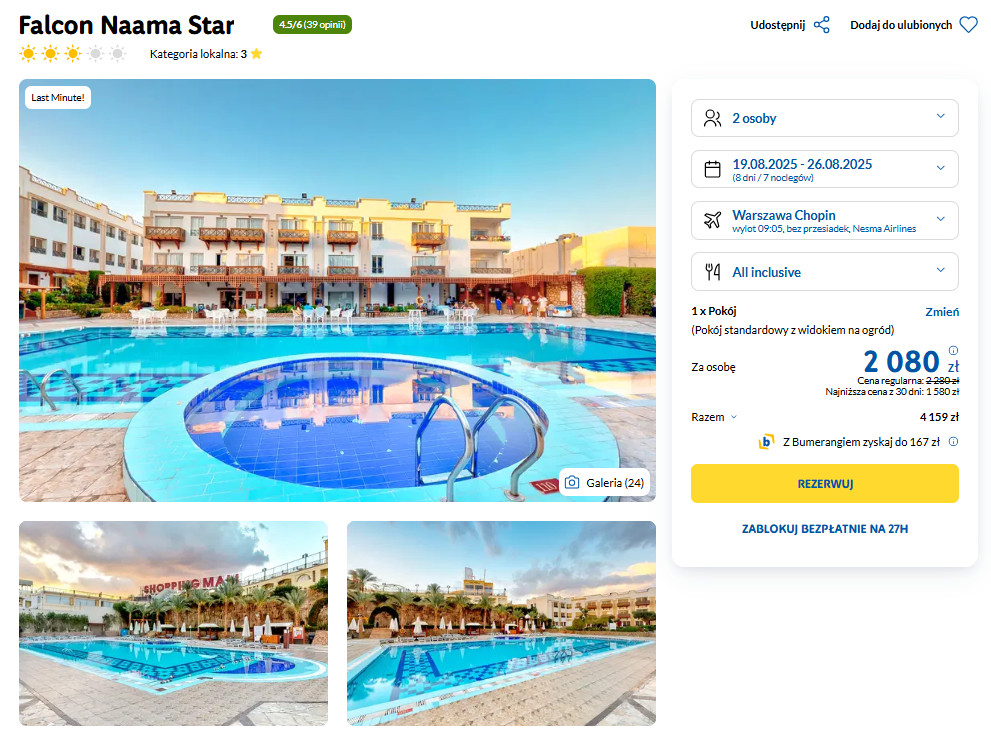Image resolution: width=991 pixels, height=732 pixels.
Task: Click the airplane icon in departure field
Action: coord(712,220)
